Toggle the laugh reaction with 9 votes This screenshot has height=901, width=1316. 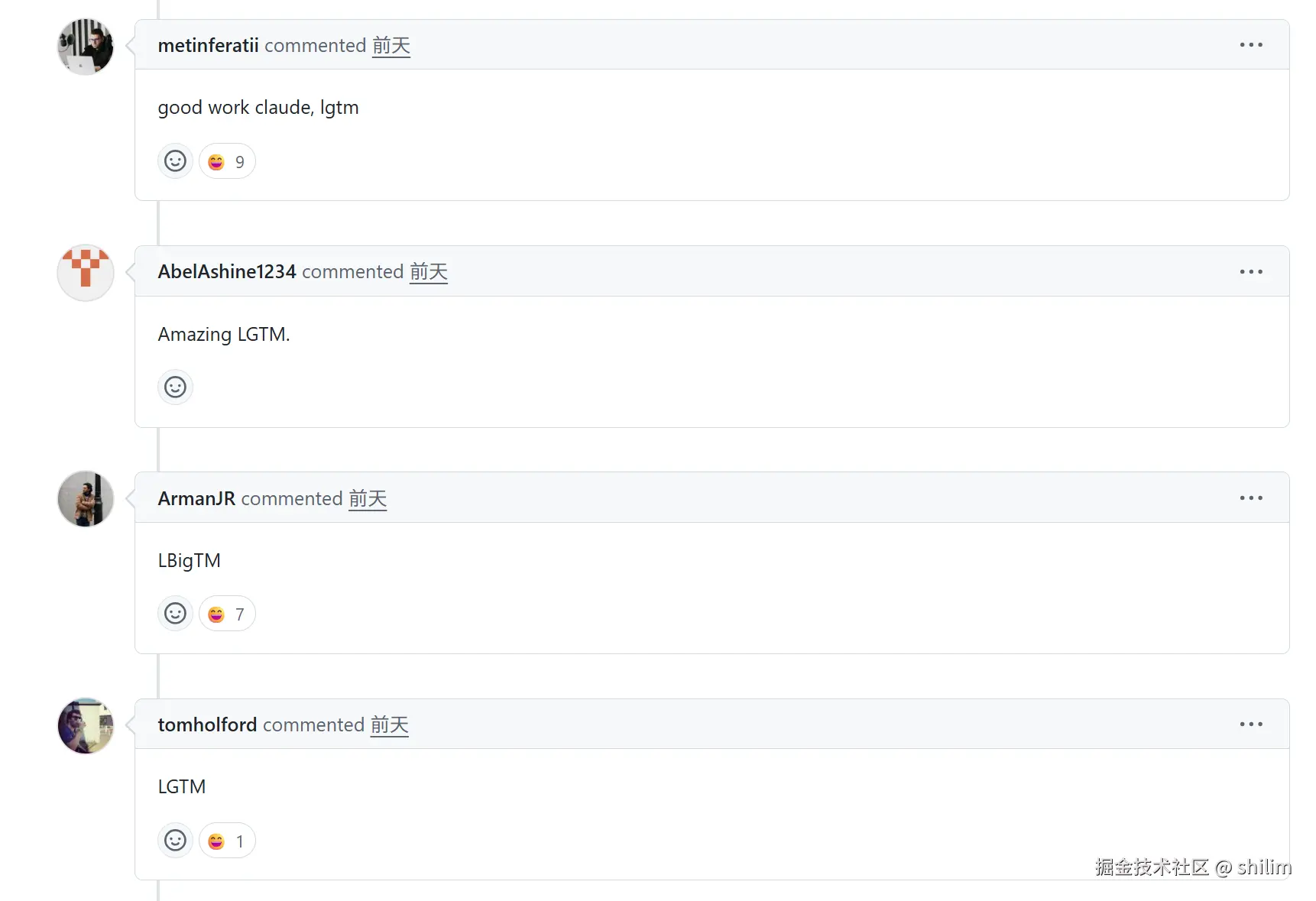coord(227,161)
